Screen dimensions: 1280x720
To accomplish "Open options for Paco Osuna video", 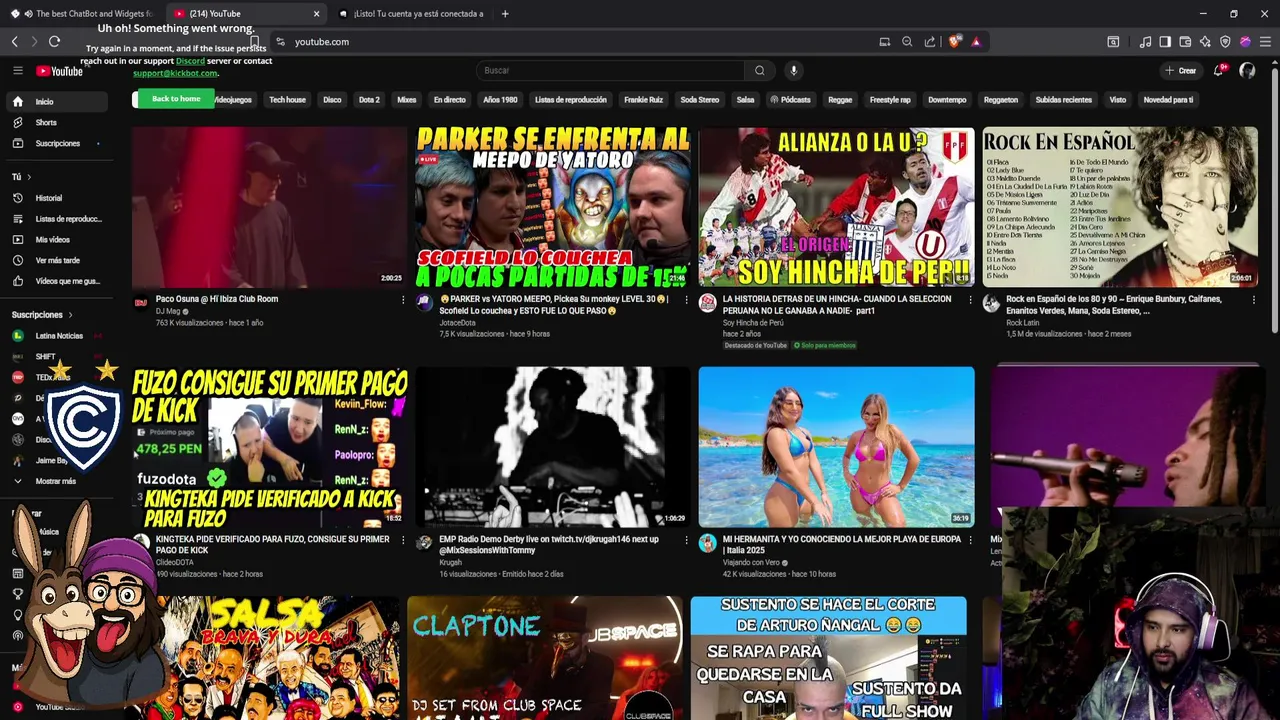I will click(403, 299).
